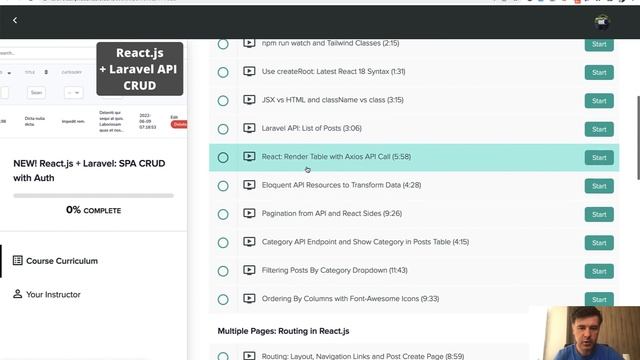Open lesson 'Laravel API: List of Posts'
Image resolution: width=640 pixels, height=360 pixels.
click(x=311, y=128)
